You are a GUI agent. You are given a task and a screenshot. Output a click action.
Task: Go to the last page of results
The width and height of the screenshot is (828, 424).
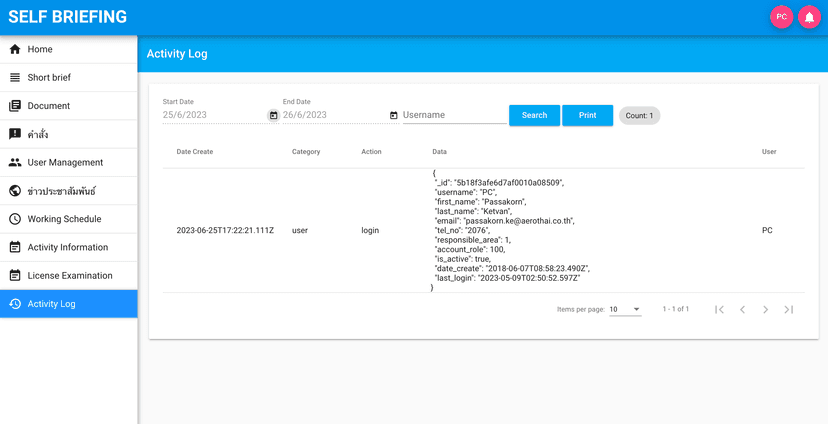(x=788, y=310)
